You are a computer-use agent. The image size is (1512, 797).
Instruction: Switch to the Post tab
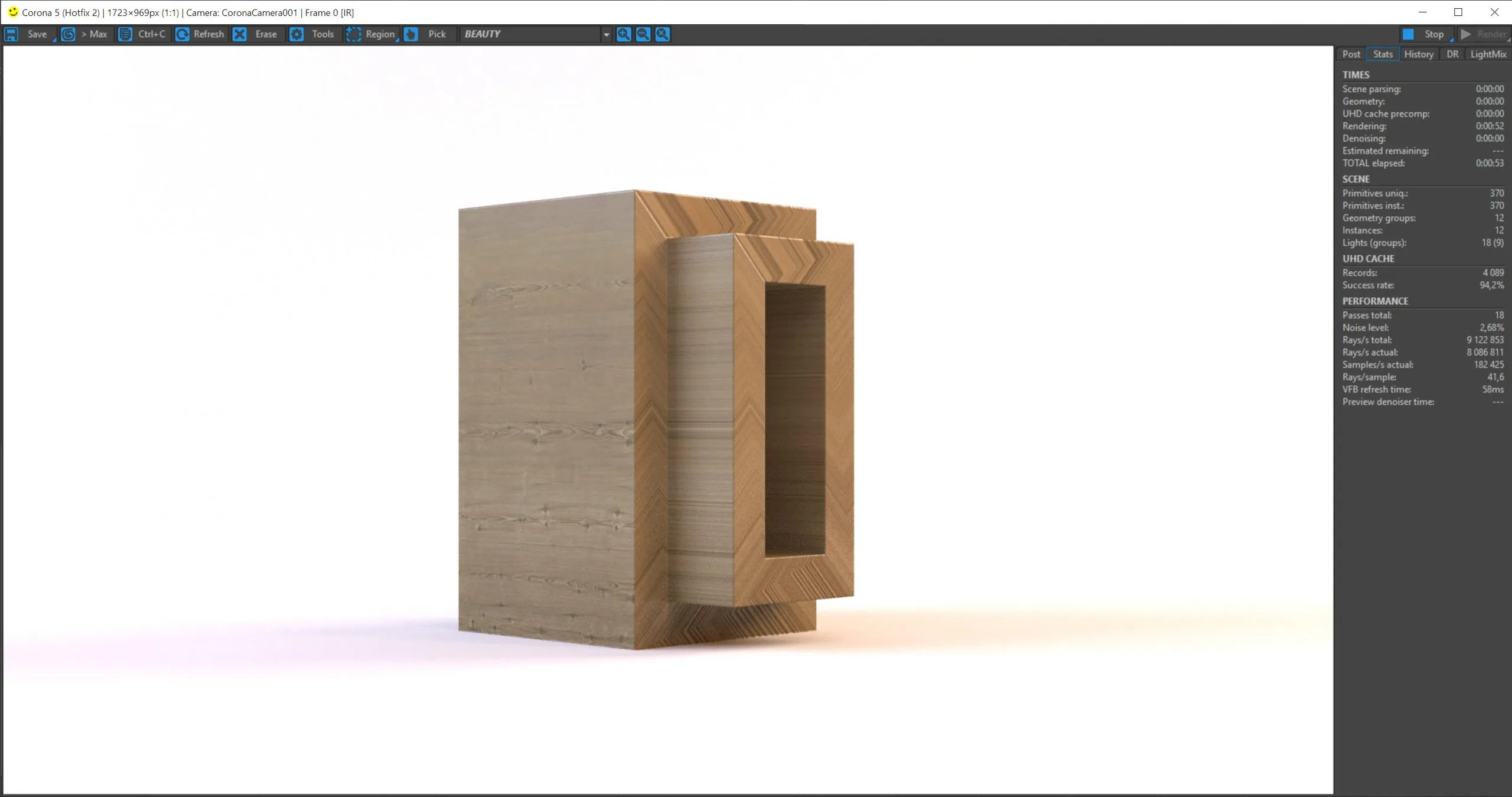(1351, 54)
